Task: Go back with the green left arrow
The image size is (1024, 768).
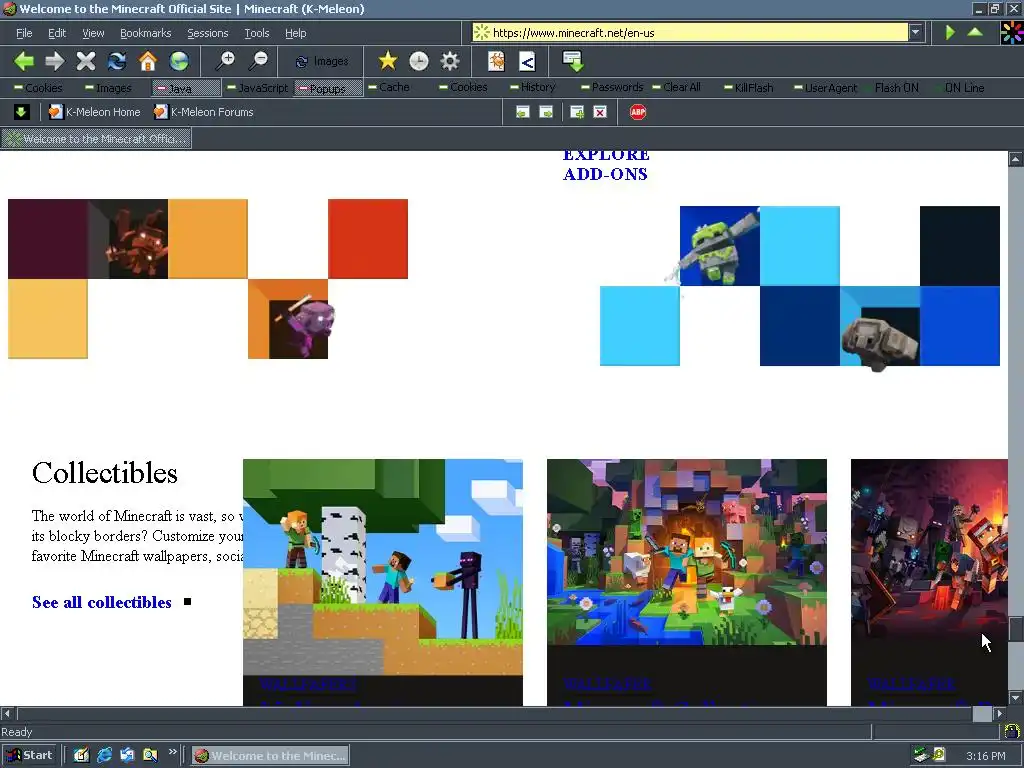Action: coord(24,61)
